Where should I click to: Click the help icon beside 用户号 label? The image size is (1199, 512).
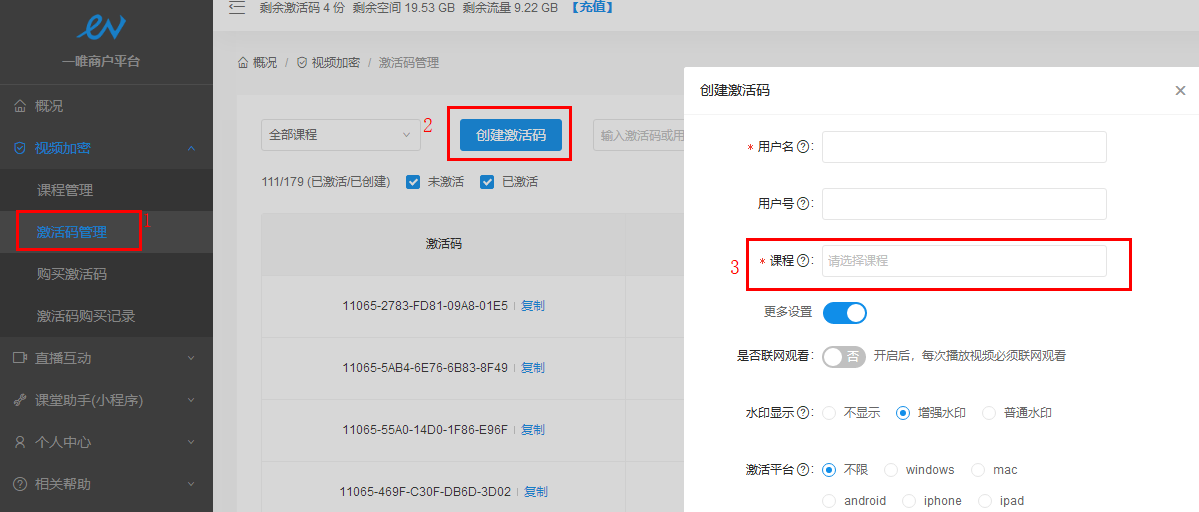803,204
